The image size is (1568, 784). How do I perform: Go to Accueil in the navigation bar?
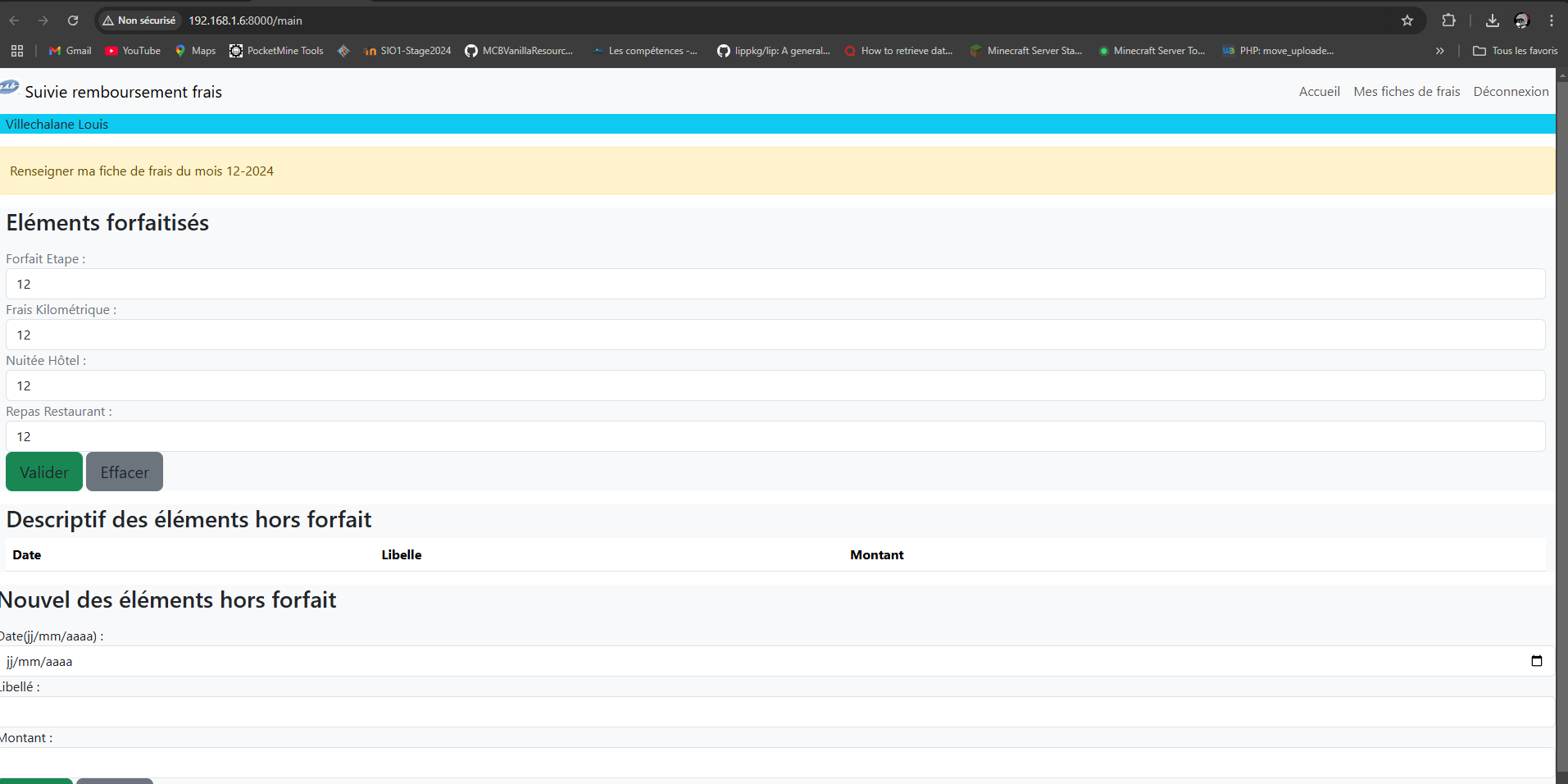[x=1319, y=92]
